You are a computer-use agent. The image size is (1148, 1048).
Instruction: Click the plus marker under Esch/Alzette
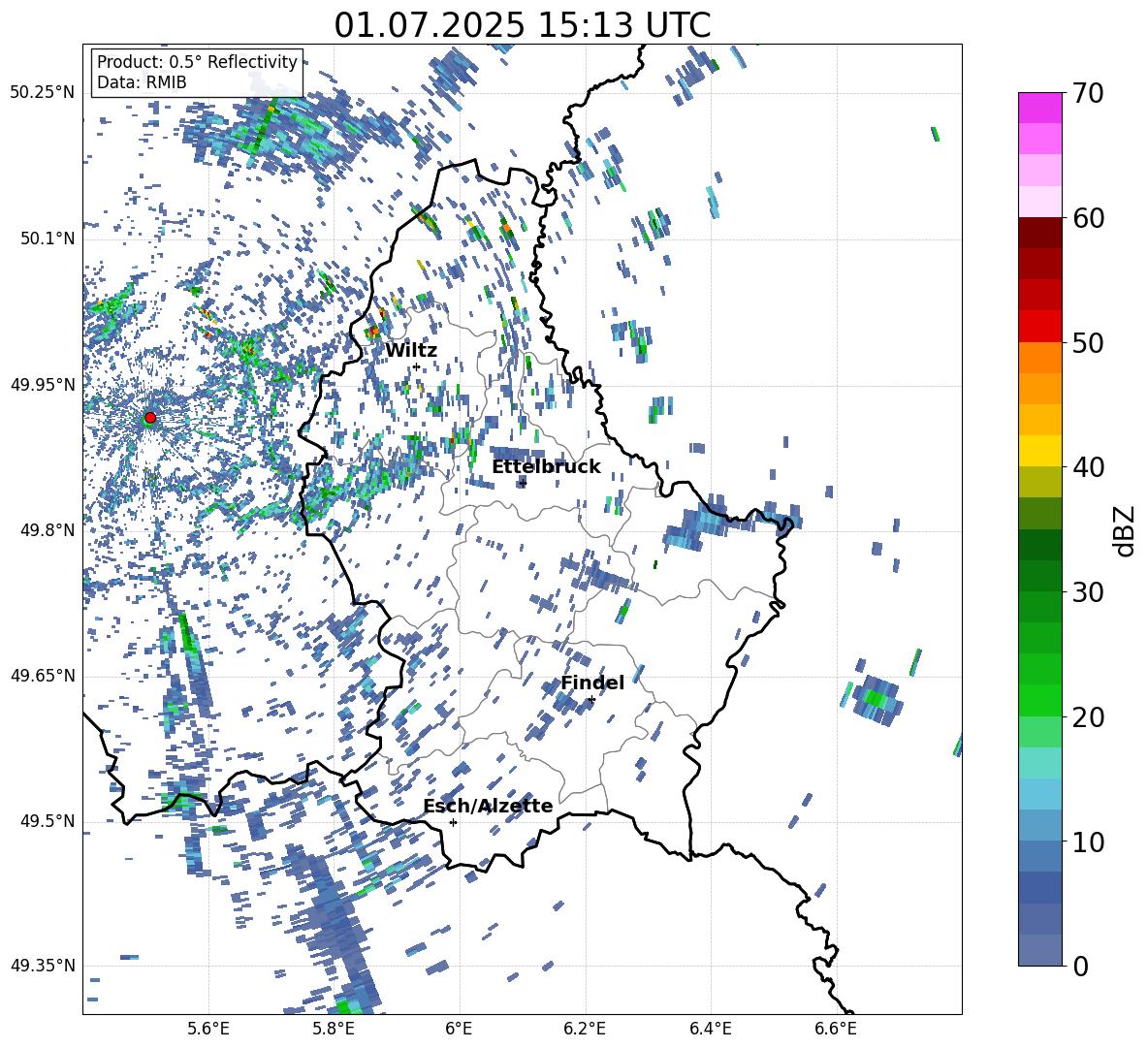pos(453,822)
